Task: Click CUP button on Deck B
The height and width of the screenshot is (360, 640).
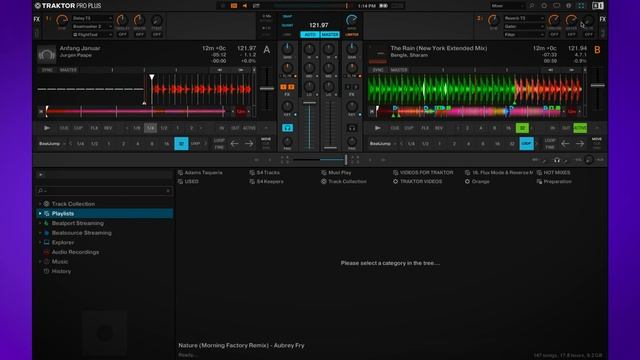Action: click(409, 128)
